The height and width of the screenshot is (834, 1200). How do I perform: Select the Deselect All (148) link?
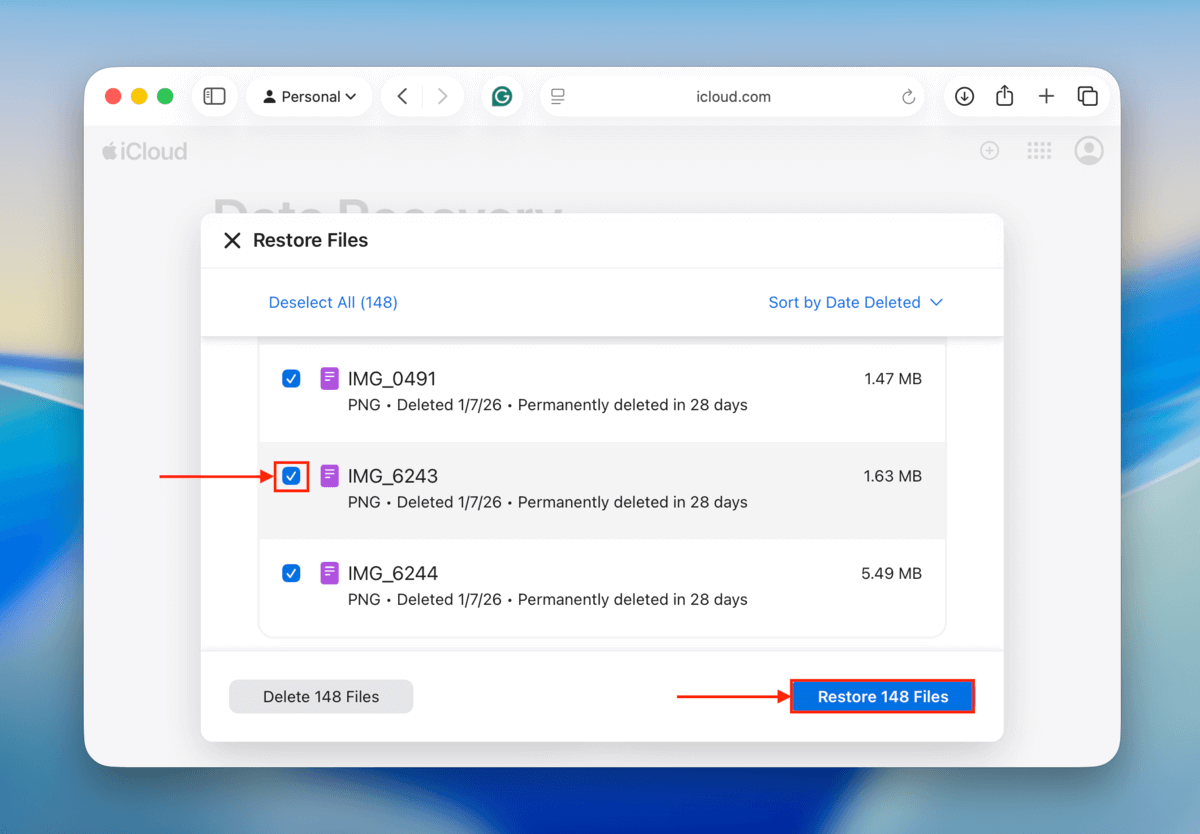coord(332,302)
